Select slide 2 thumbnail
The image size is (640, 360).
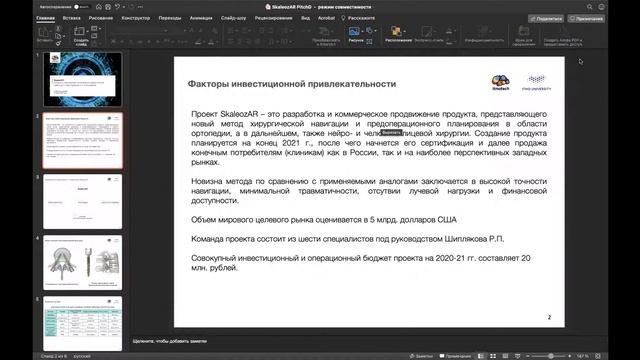82,140
